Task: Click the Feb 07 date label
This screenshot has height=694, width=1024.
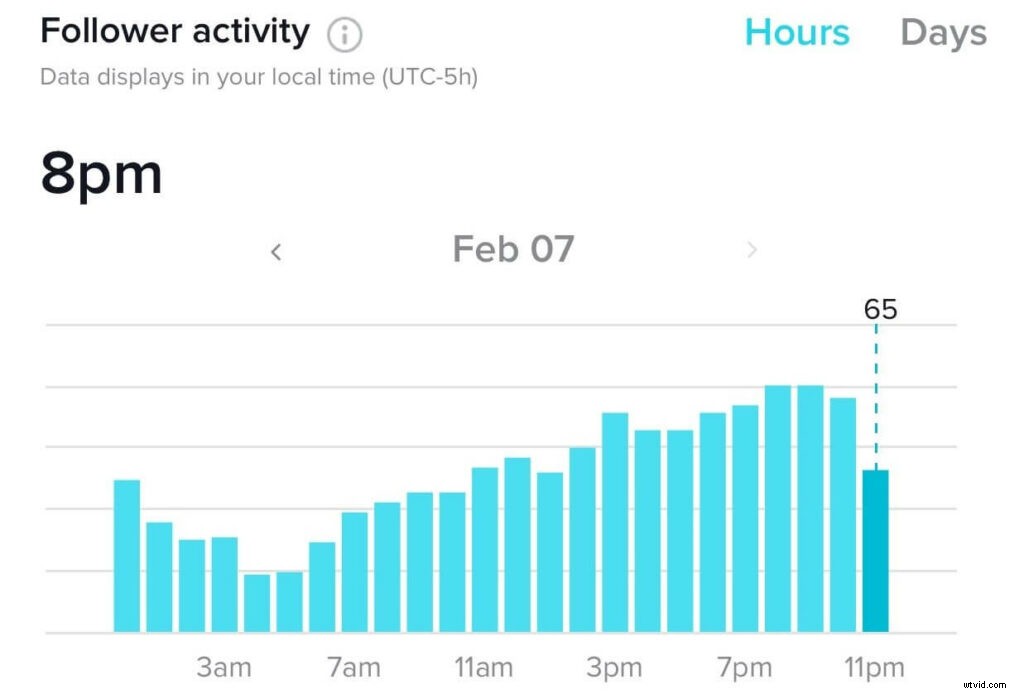Action: (x=513, y=249)
